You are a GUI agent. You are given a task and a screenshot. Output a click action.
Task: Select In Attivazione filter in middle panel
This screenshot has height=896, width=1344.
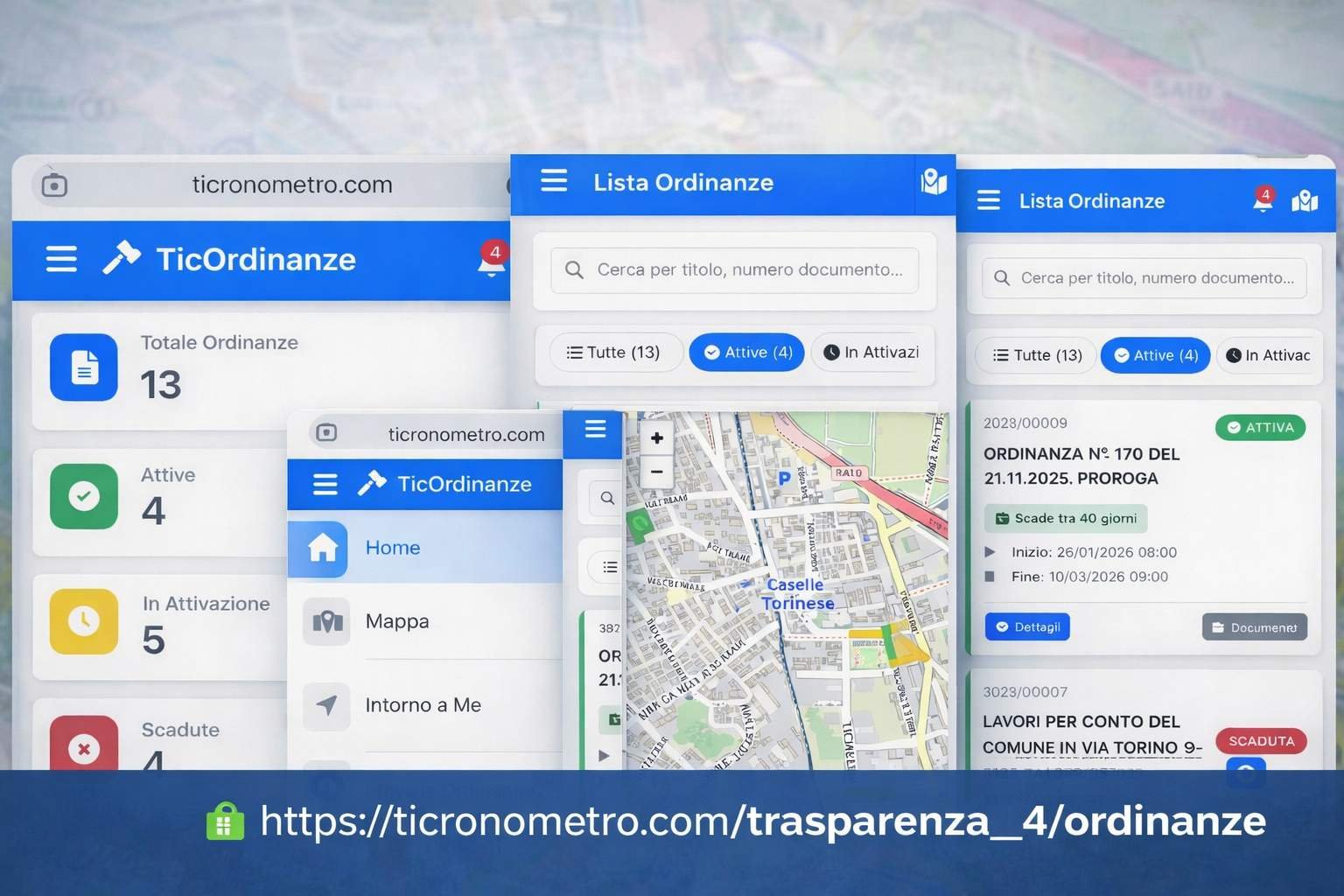(871, 353)
